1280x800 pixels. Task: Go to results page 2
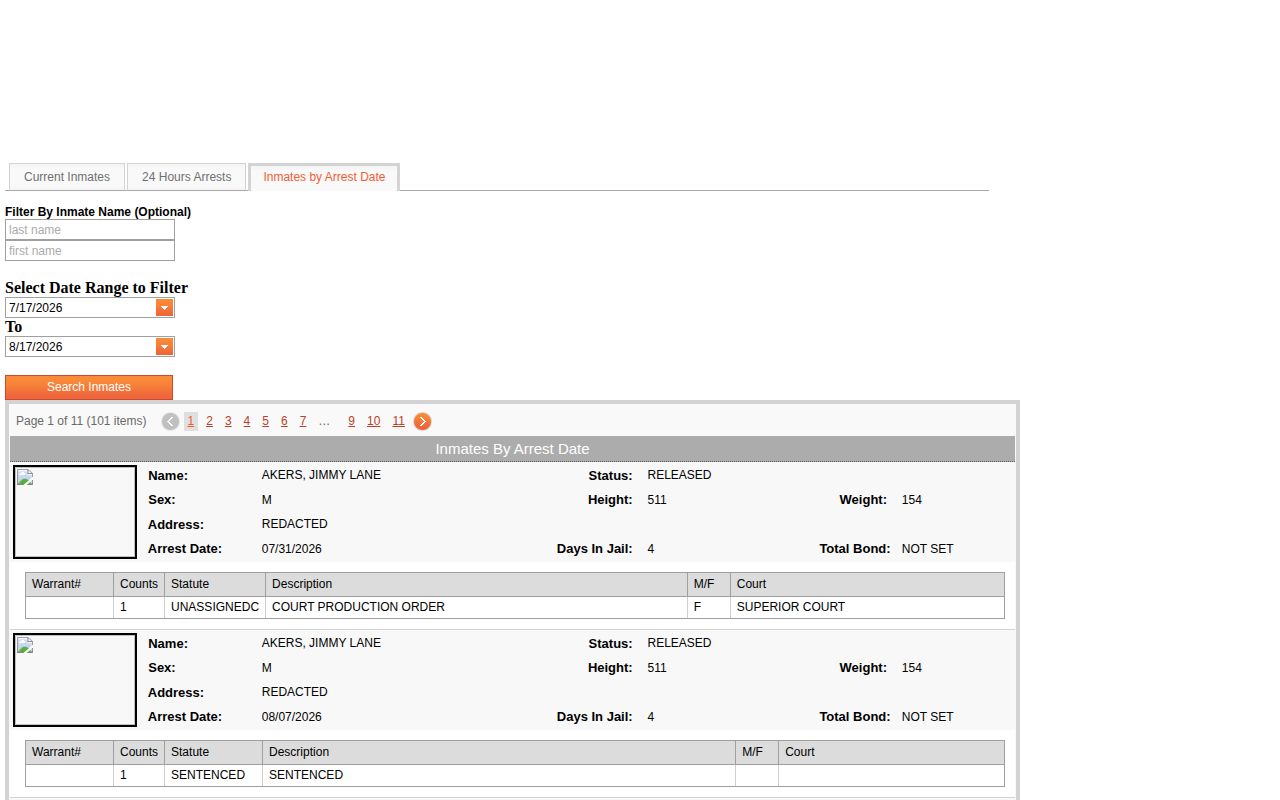(x=209, y=422)
